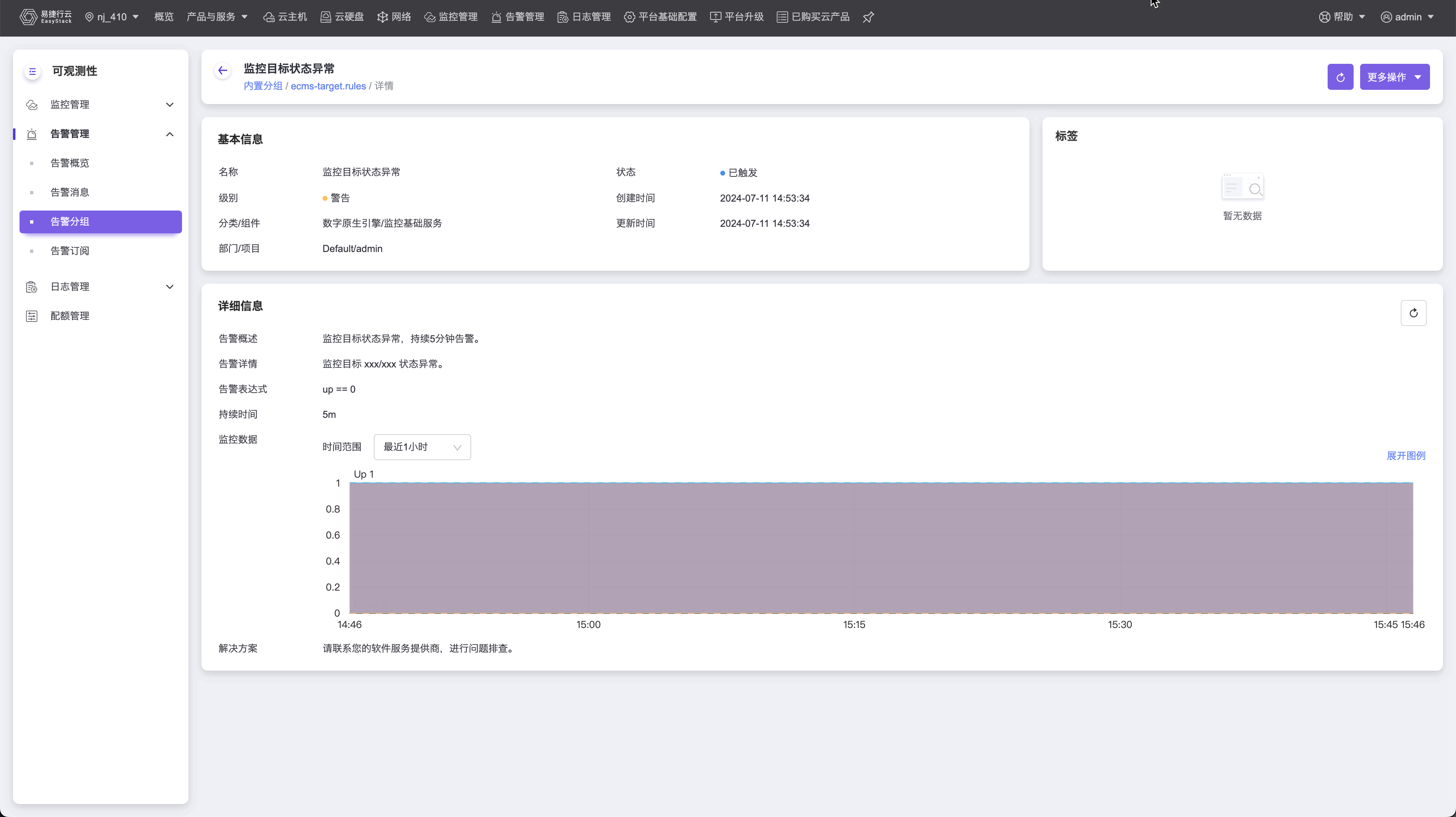This screenshot has height=817, width=1456.
Task: Open the time range 最近1小时 dropdown
Action: click(x=422, y=447)
